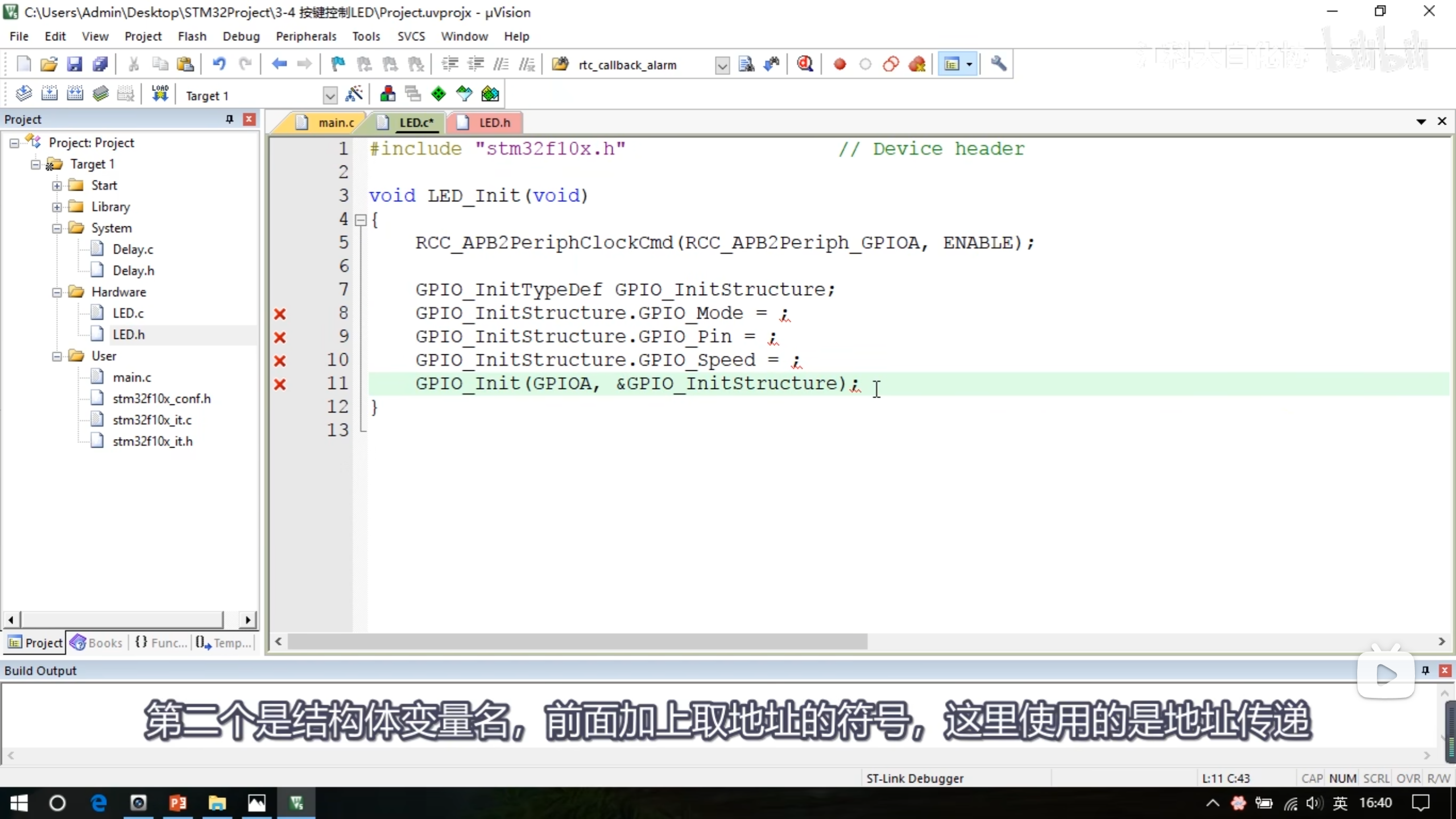Open Options for Target wand icon
This screenshot has height=819, width=1456.
click(x=354, y=94)
